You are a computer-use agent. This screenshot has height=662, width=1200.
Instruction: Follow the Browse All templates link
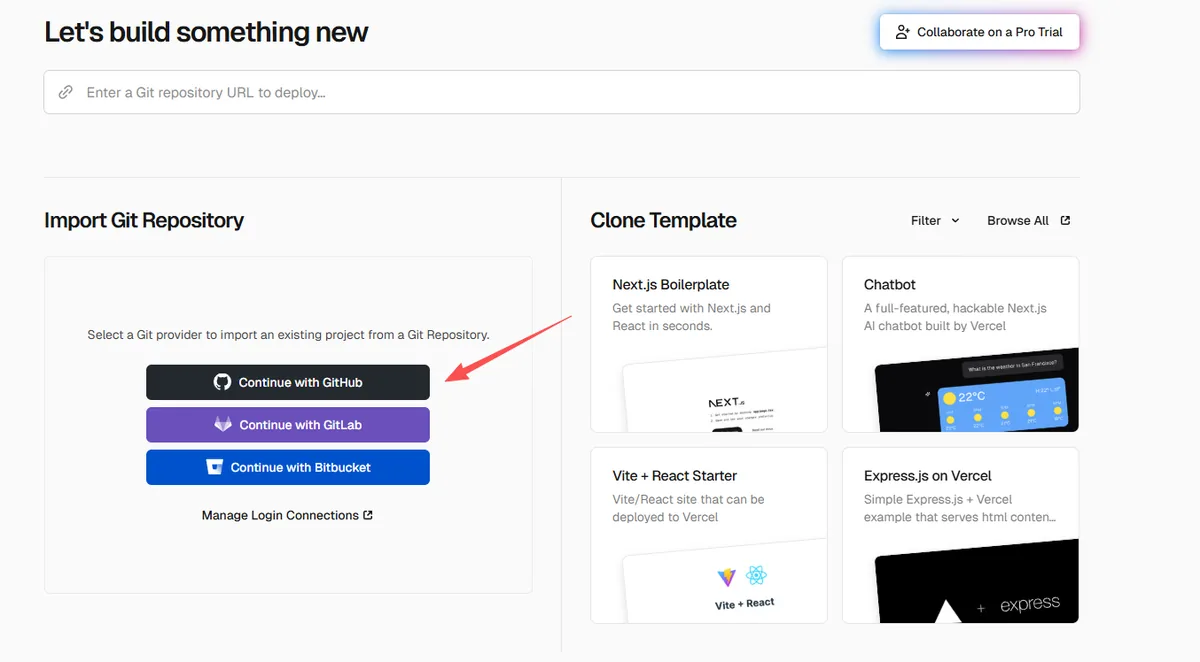coord(1017,221)
